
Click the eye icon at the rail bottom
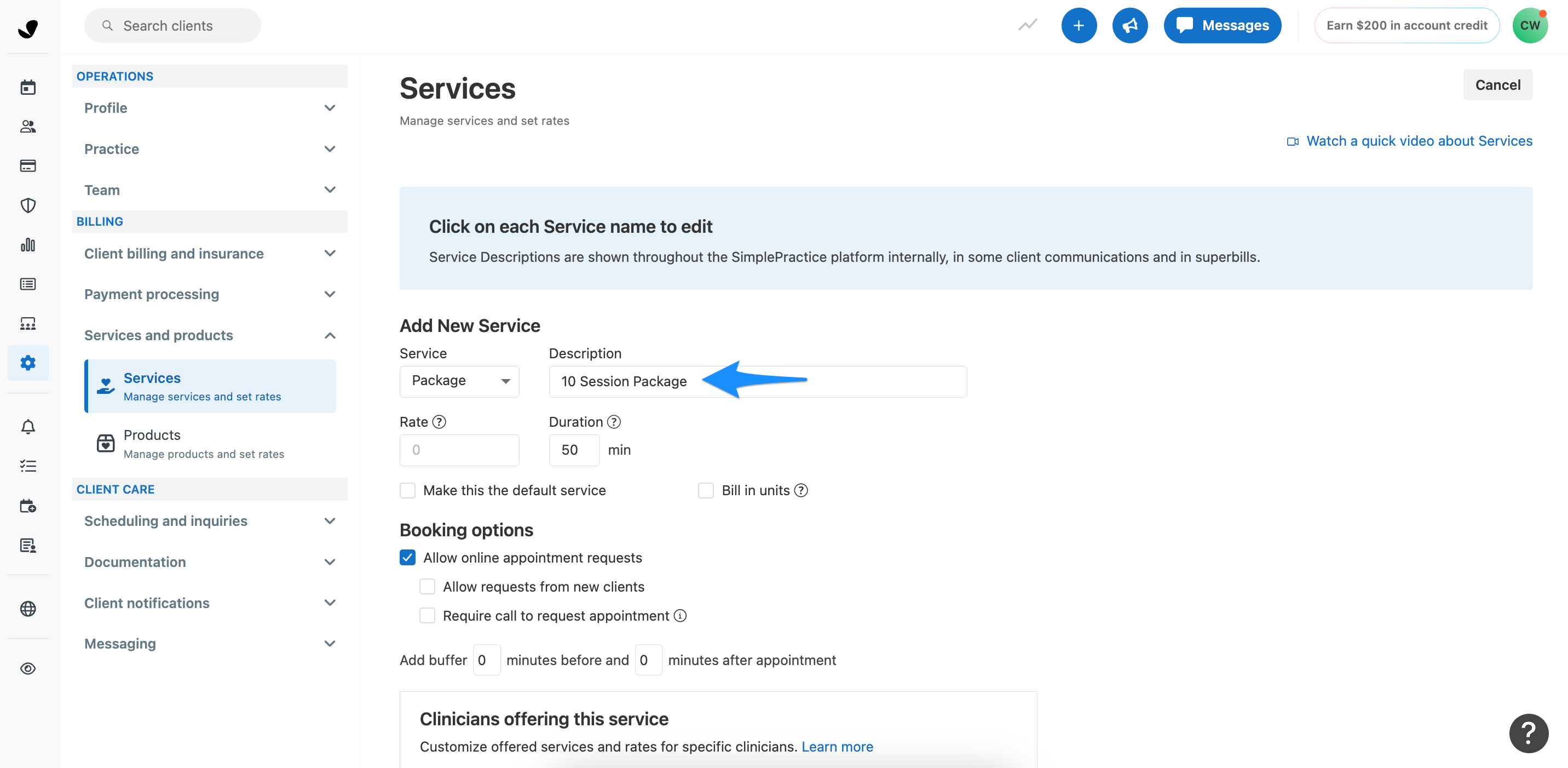[28, 668]
